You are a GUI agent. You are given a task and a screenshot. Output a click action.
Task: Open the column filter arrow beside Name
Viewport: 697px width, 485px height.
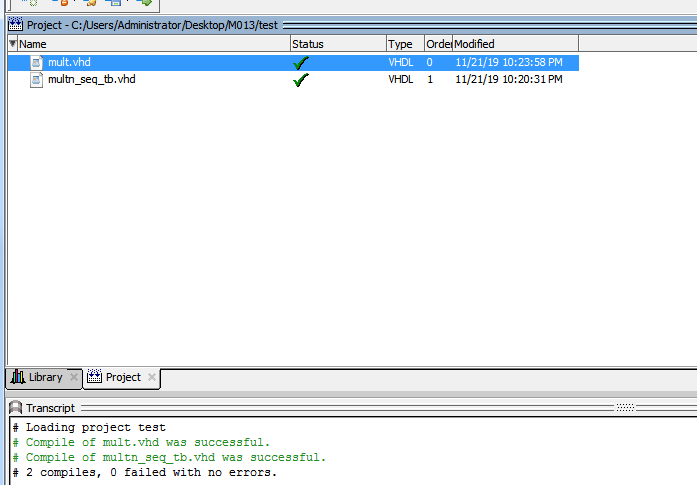tap(12, 44)
